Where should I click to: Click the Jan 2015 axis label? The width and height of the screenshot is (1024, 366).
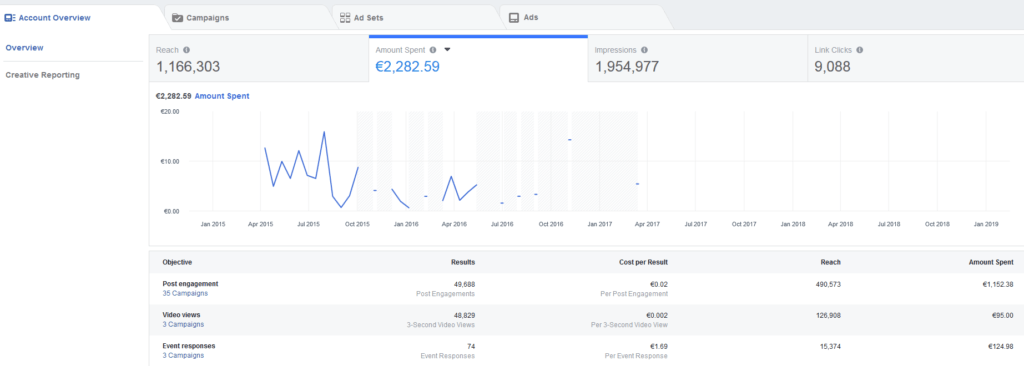coord(213,224)
